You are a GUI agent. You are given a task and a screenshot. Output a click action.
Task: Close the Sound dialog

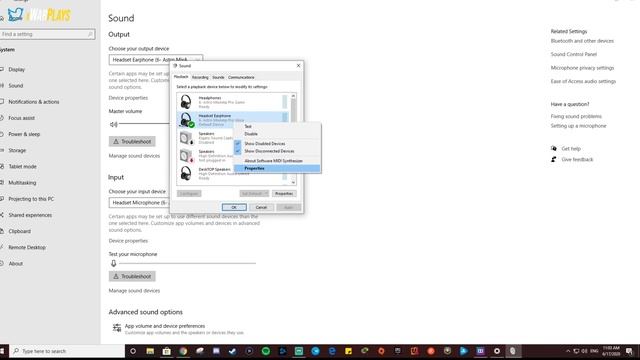pos(298,66)
